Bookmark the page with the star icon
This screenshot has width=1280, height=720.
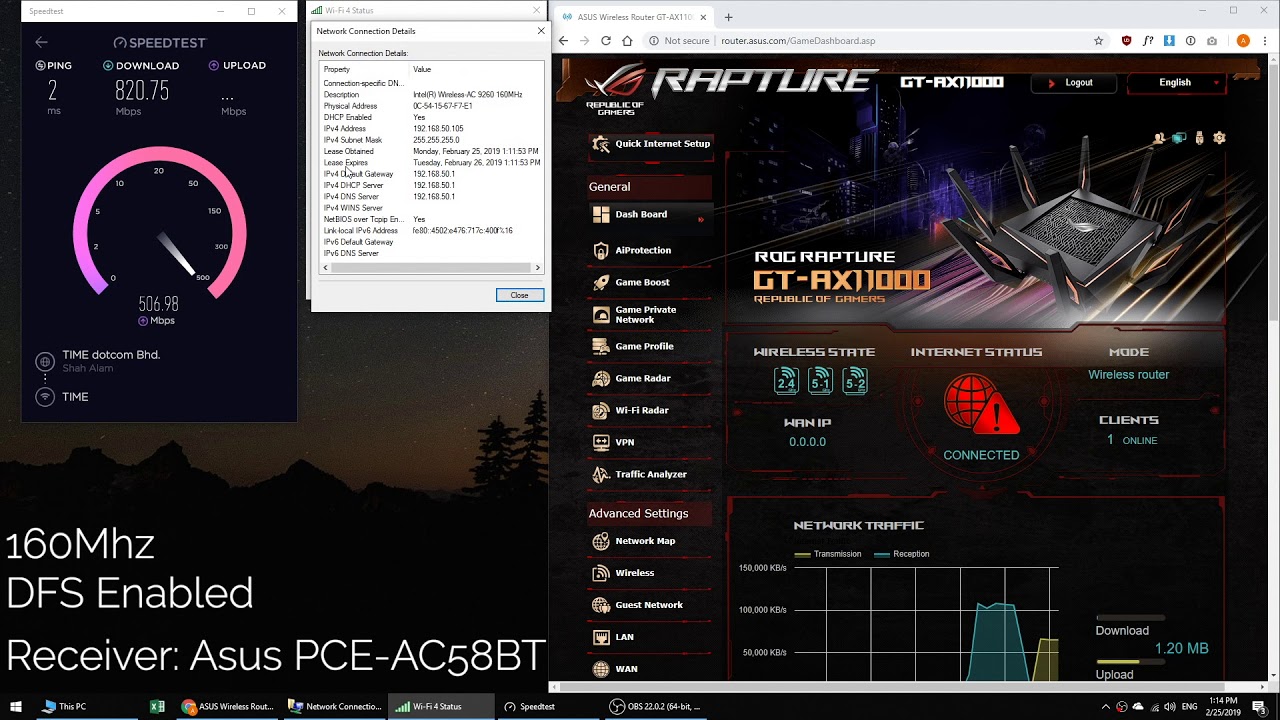click(1099, 41)
